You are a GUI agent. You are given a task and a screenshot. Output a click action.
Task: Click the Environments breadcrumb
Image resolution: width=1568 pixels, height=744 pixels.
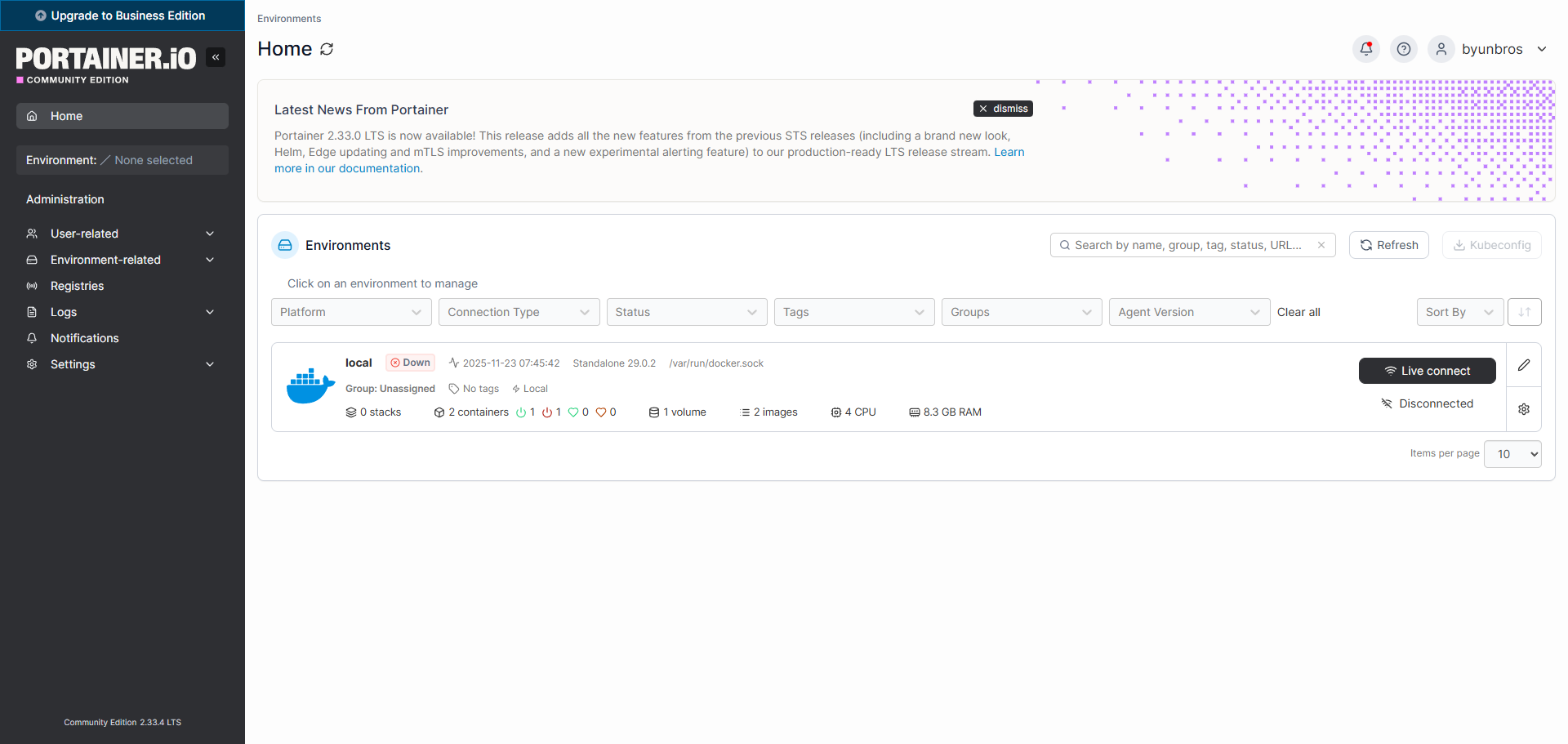(289, 19)
